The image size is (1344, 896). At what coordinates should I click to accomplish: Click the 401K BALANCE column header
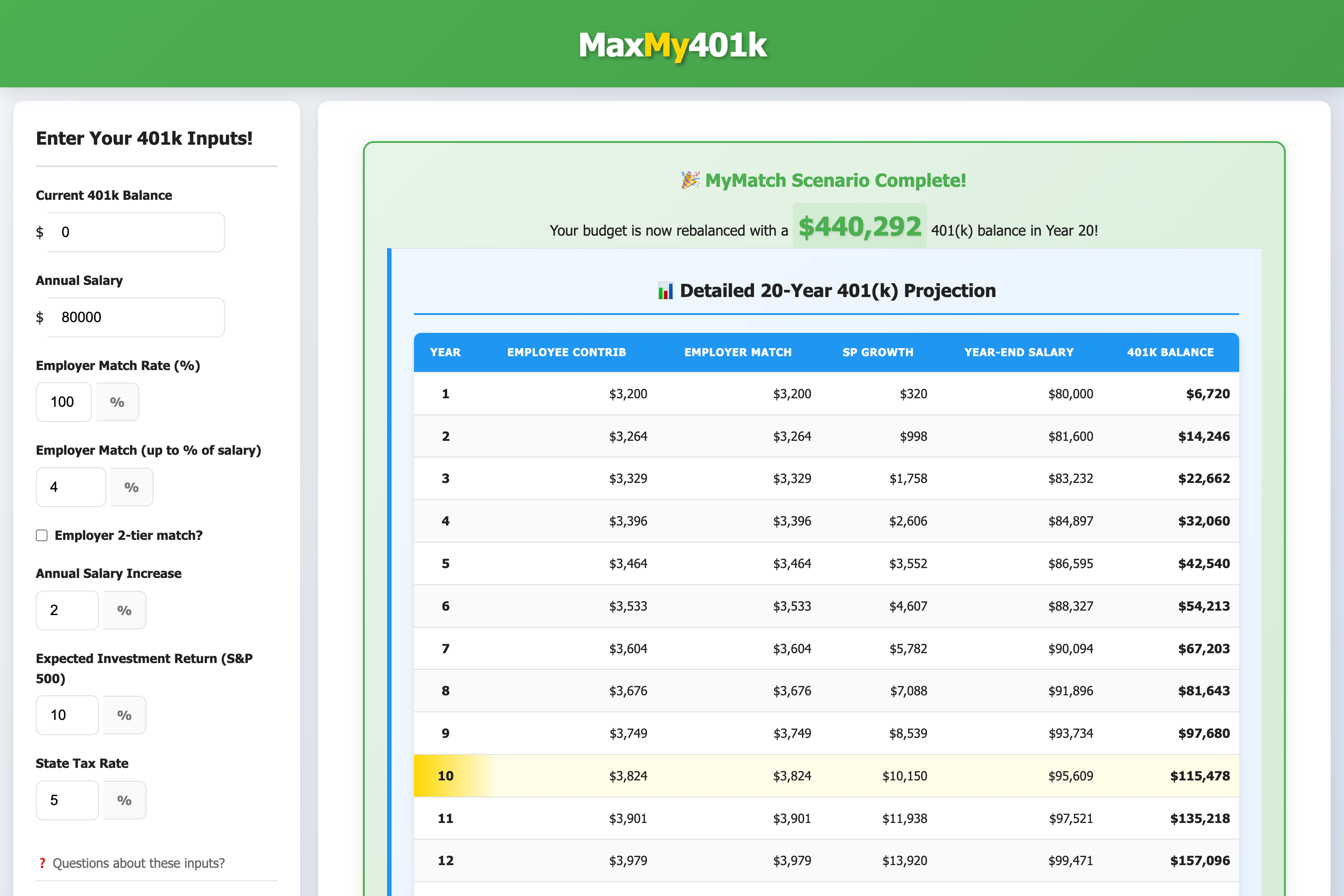click(x=1170, y=352)
